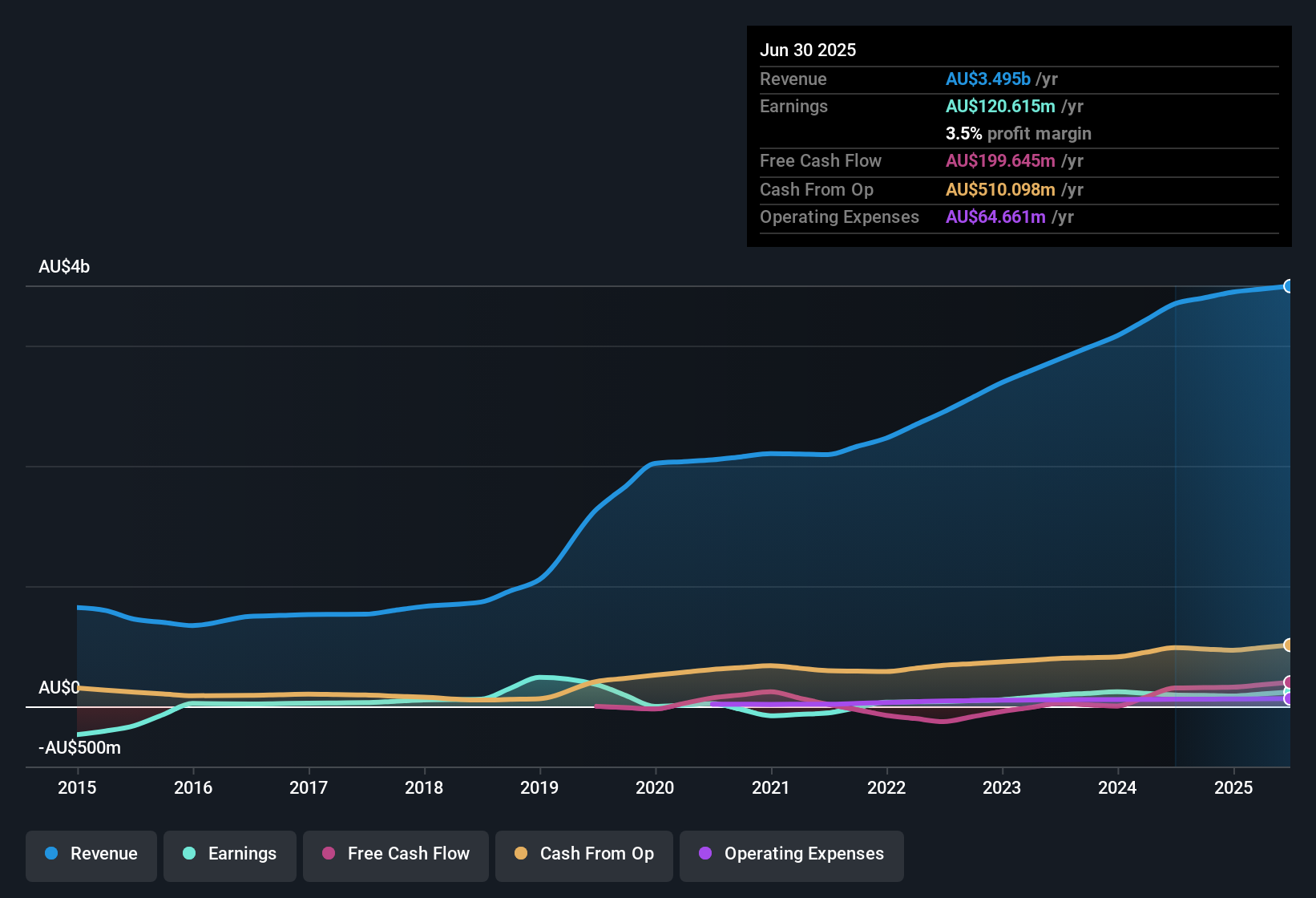Image resolution: width=1316 pixels, height=898 pixels.
Task: Select the 2015 label on the x-axis
Action: (x=77, y=788)
